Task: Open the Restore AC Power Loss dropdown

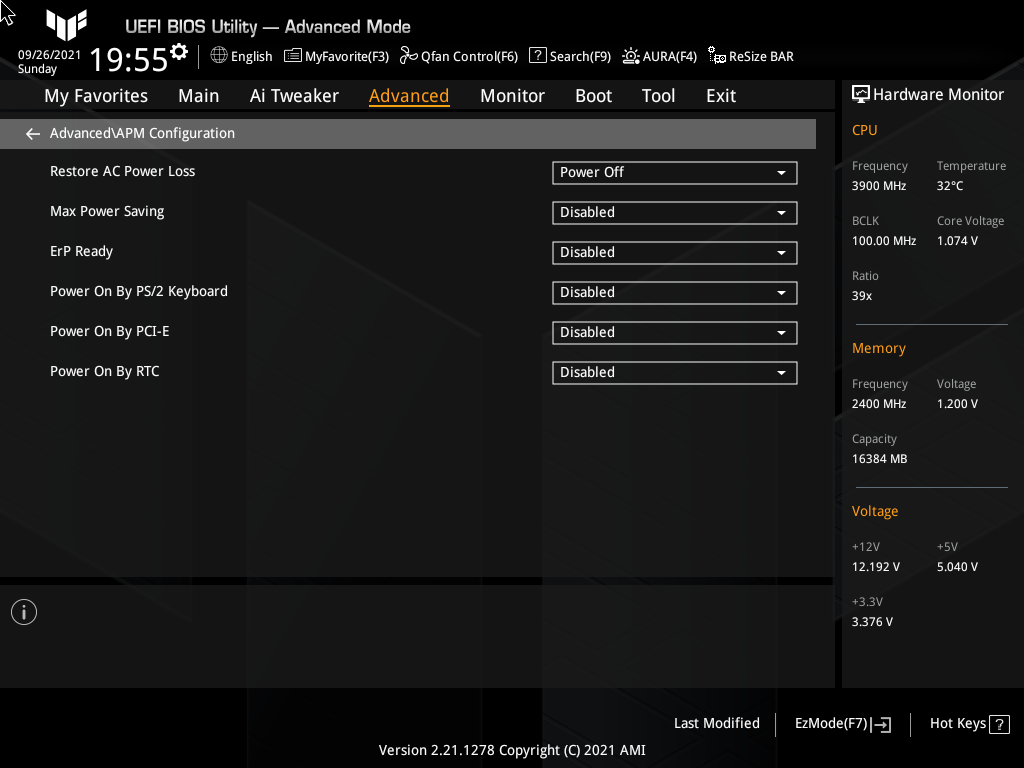Action: pyautogui.click(x=674, y=172)
